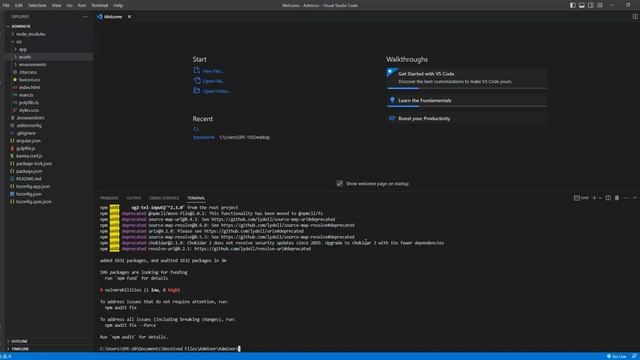Click the terminal shell cmd icon
The height and width of the screenshot is (360, 640).
pyautogui.click(x=577, y=198)
